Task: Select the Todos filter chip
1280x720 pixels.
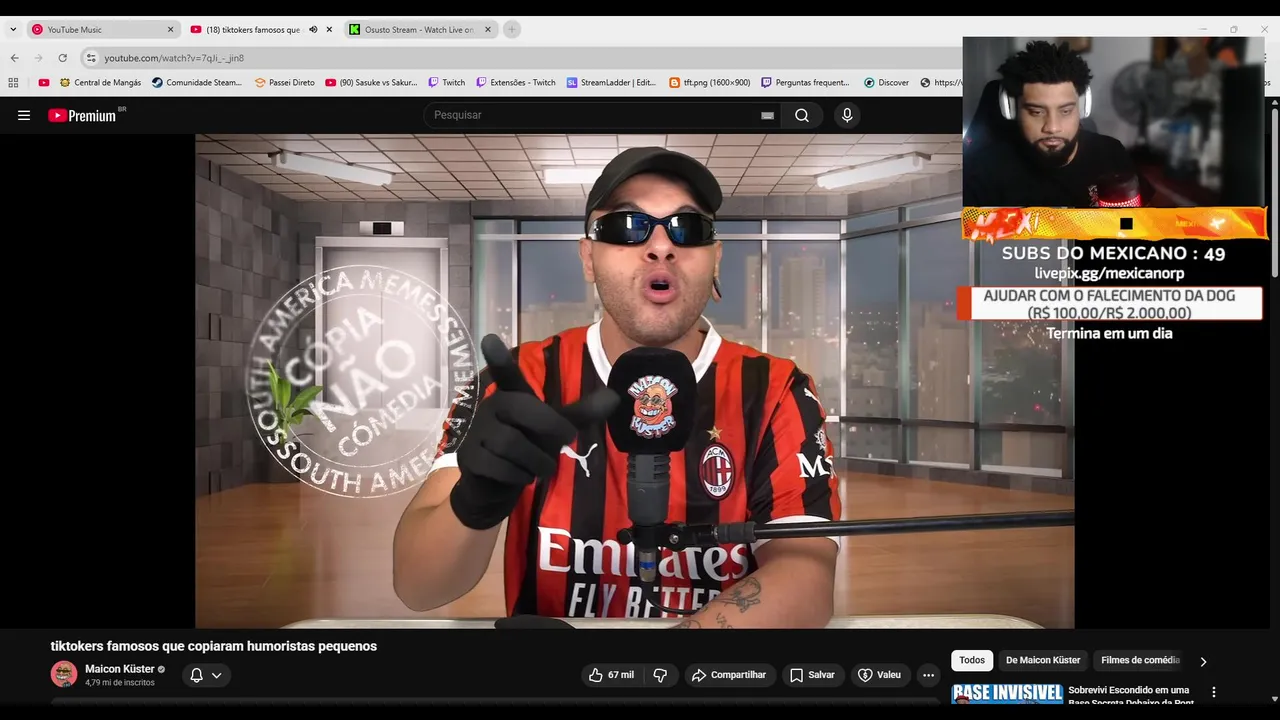Action: [x=972, y=660]
